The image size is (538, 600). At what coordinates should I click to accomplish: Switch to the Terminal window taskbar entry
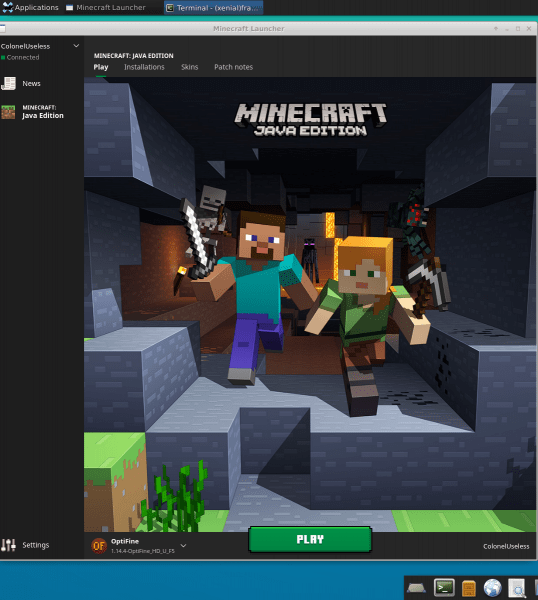[x=214, y=8]
